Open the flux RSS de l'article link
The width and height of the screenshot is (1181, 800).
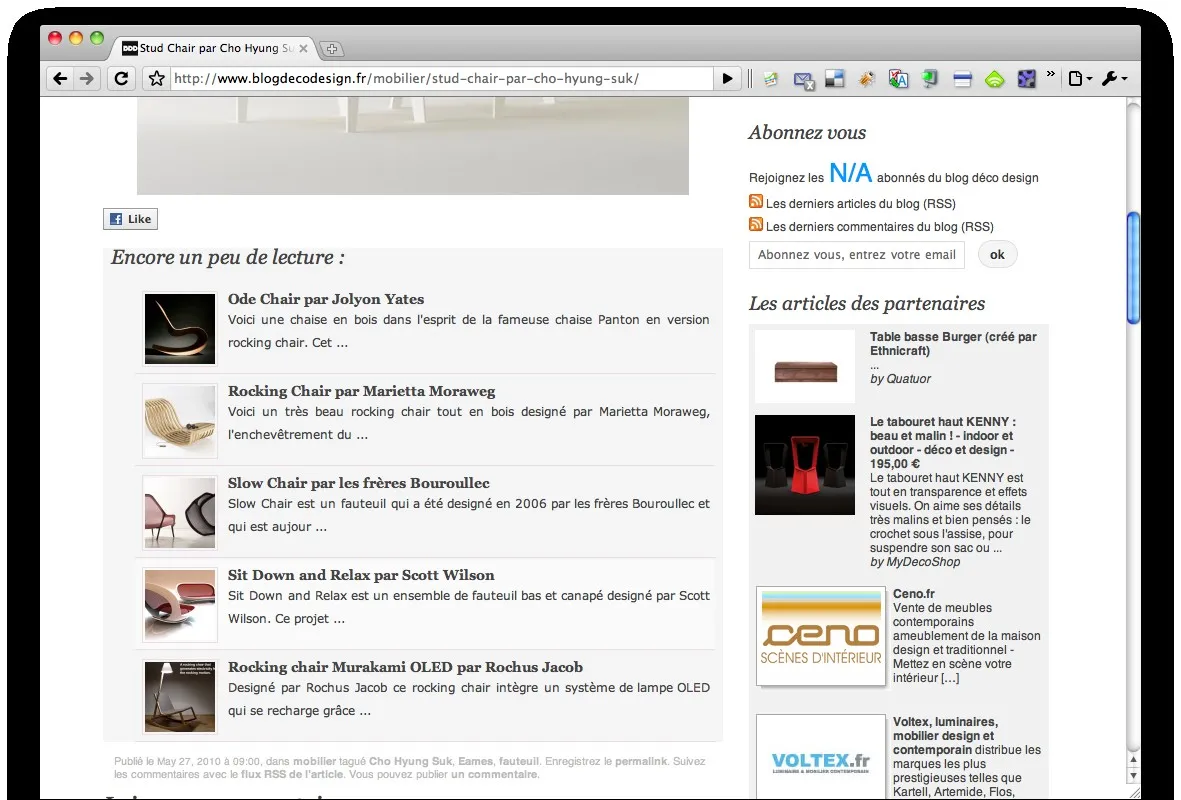pyautogui.click(x=291, y=774)
